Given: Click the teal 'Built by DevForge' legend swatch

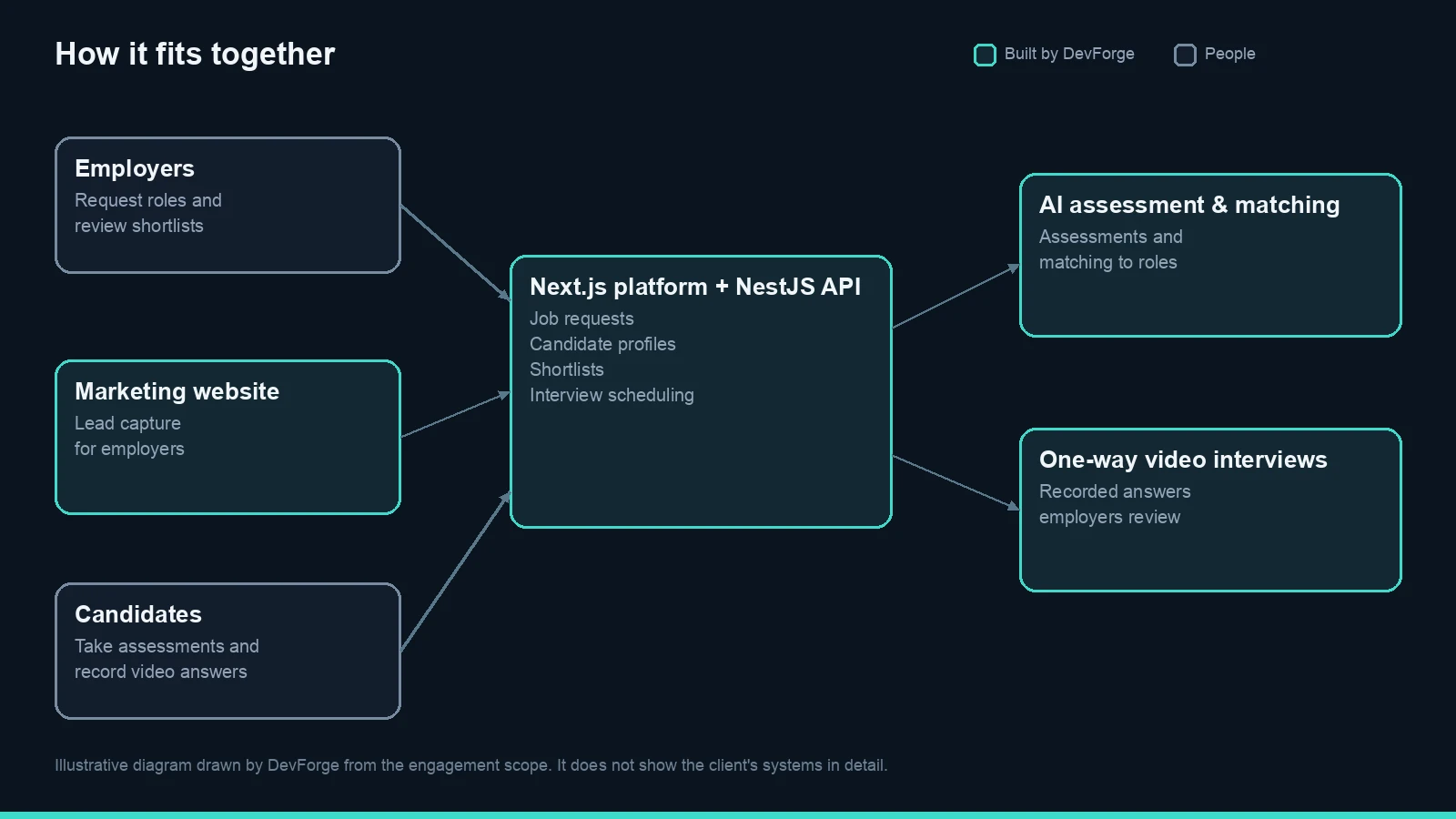Looking at the screenshot, I should (985, 56).
